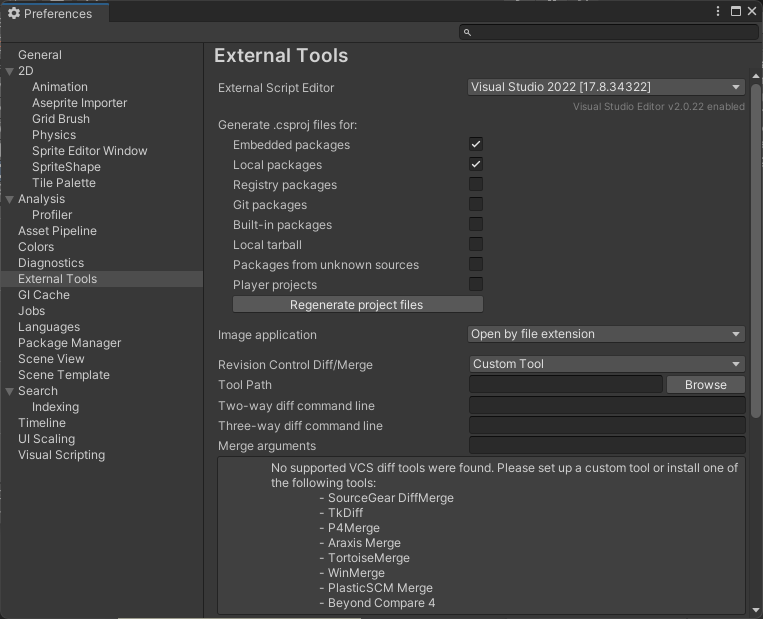Select SpriteShape settings

tap(66, 167)
